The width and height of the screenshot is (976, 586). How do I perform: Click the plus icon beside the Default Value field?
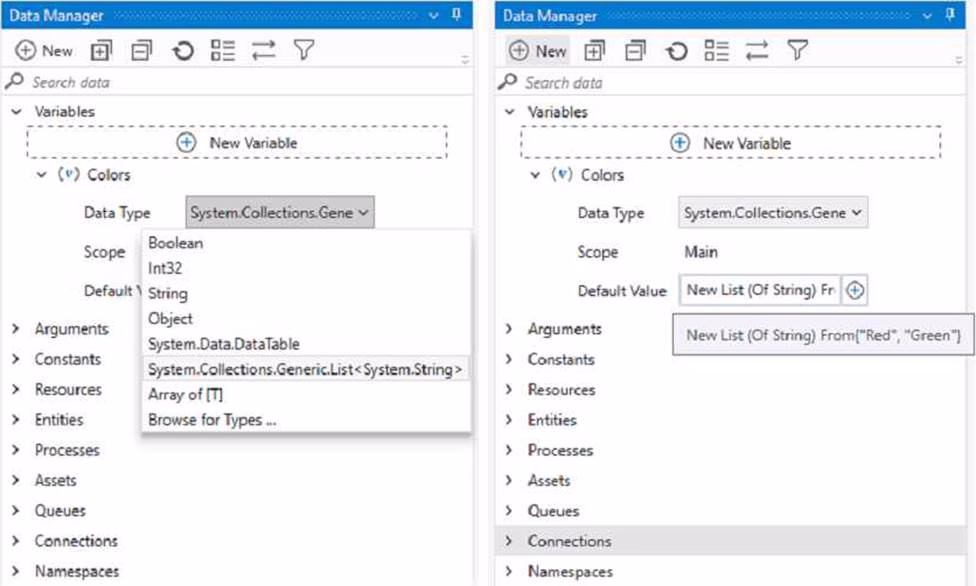coord(856,290)
